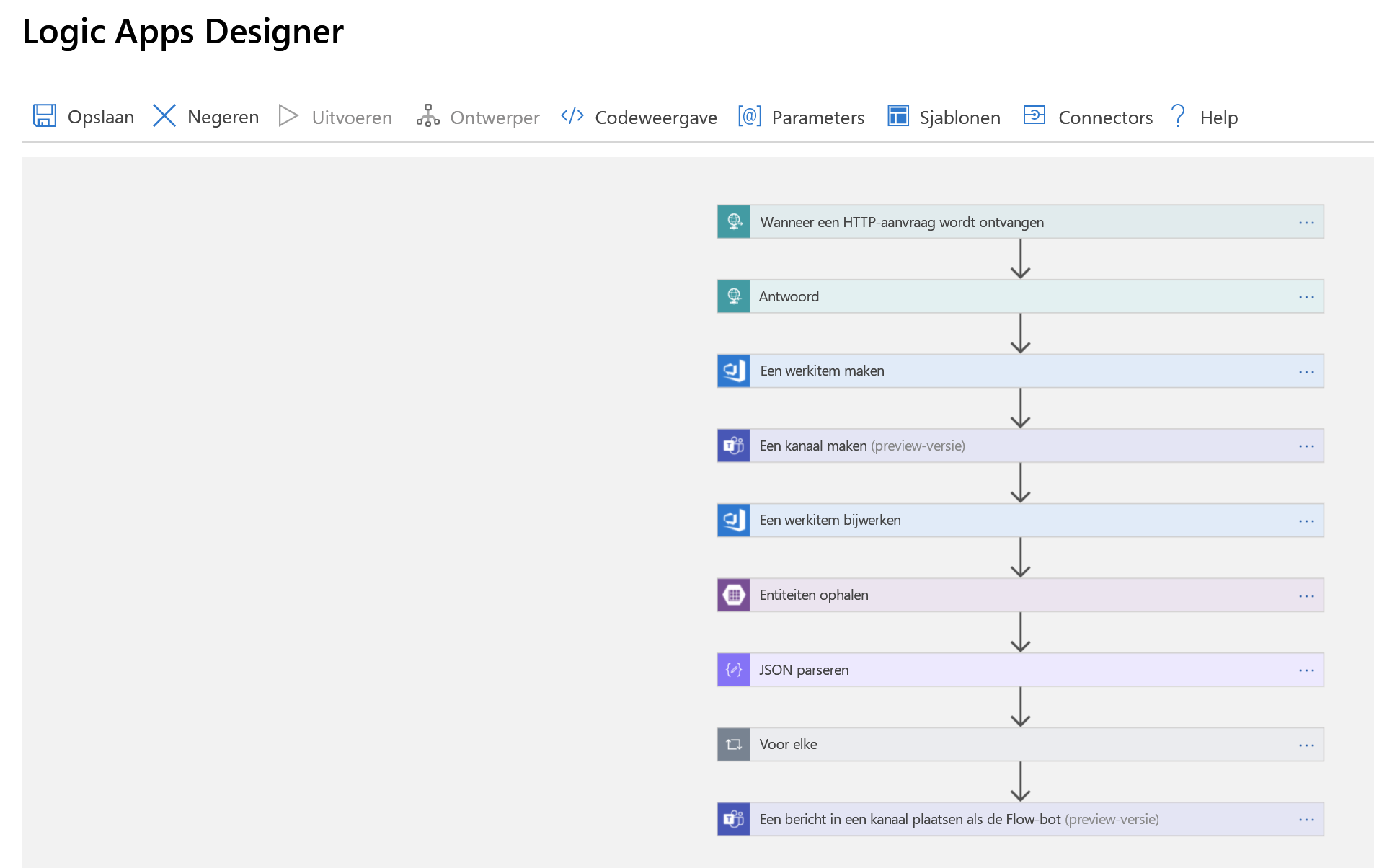Click the 'Voor elke' loop icon
The width and height of the screenshot is (1374, 868).
[x=734, y=745]
